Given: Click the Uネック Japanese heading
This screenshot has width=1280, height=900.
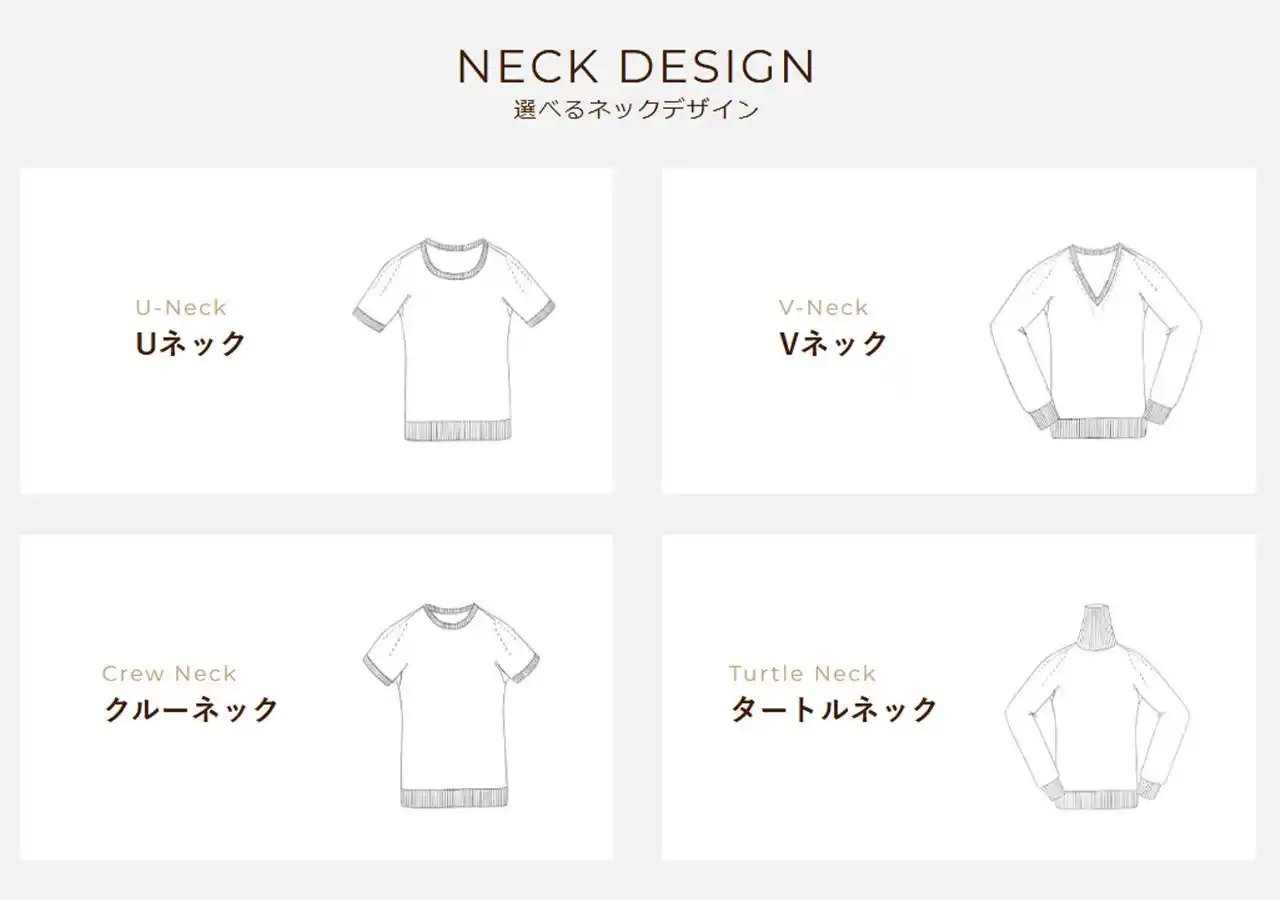Looking at the screenshot, I should 191,344.
